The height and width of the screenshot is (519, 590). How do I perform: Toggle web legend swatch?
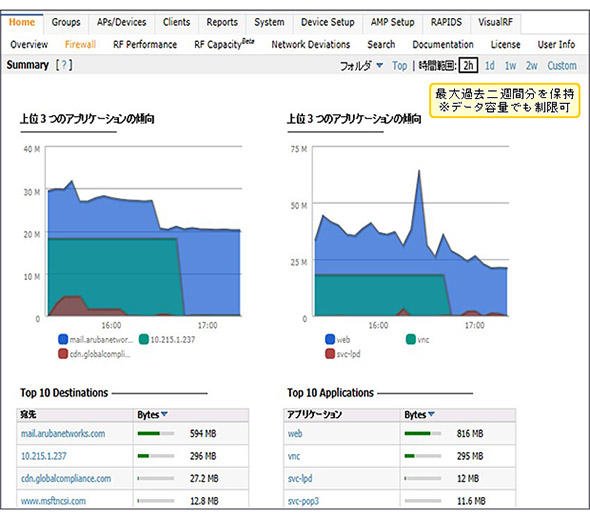[x=330, y=339]
